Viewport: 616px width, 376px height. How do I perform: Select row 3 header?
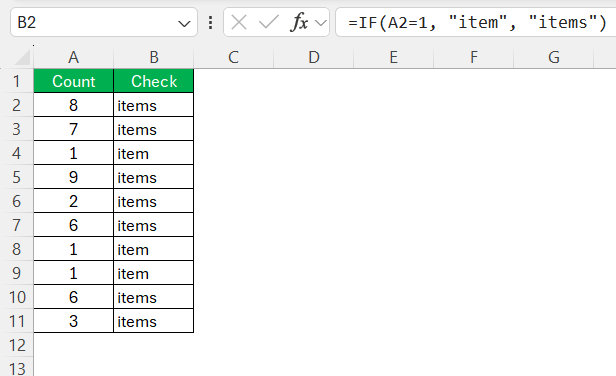click(16, 129)
